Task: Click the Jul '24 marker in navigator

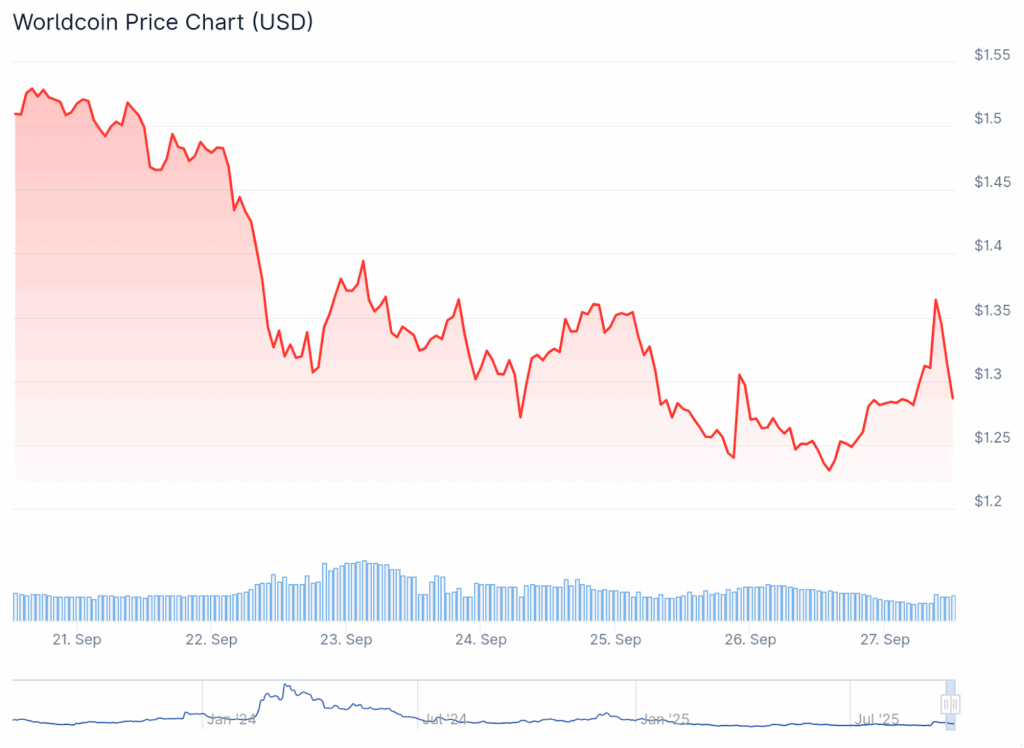Action: click(x=443, y=718)
